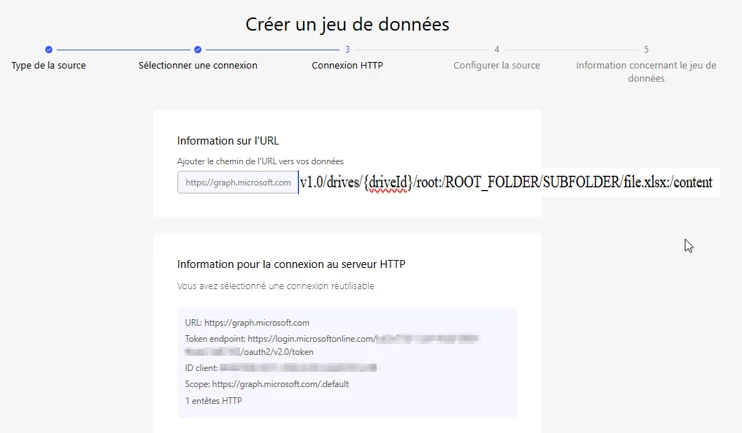This screenshot has height=433, width=742.
Task: Click the 'ID client' line
Action: point(281,368)
